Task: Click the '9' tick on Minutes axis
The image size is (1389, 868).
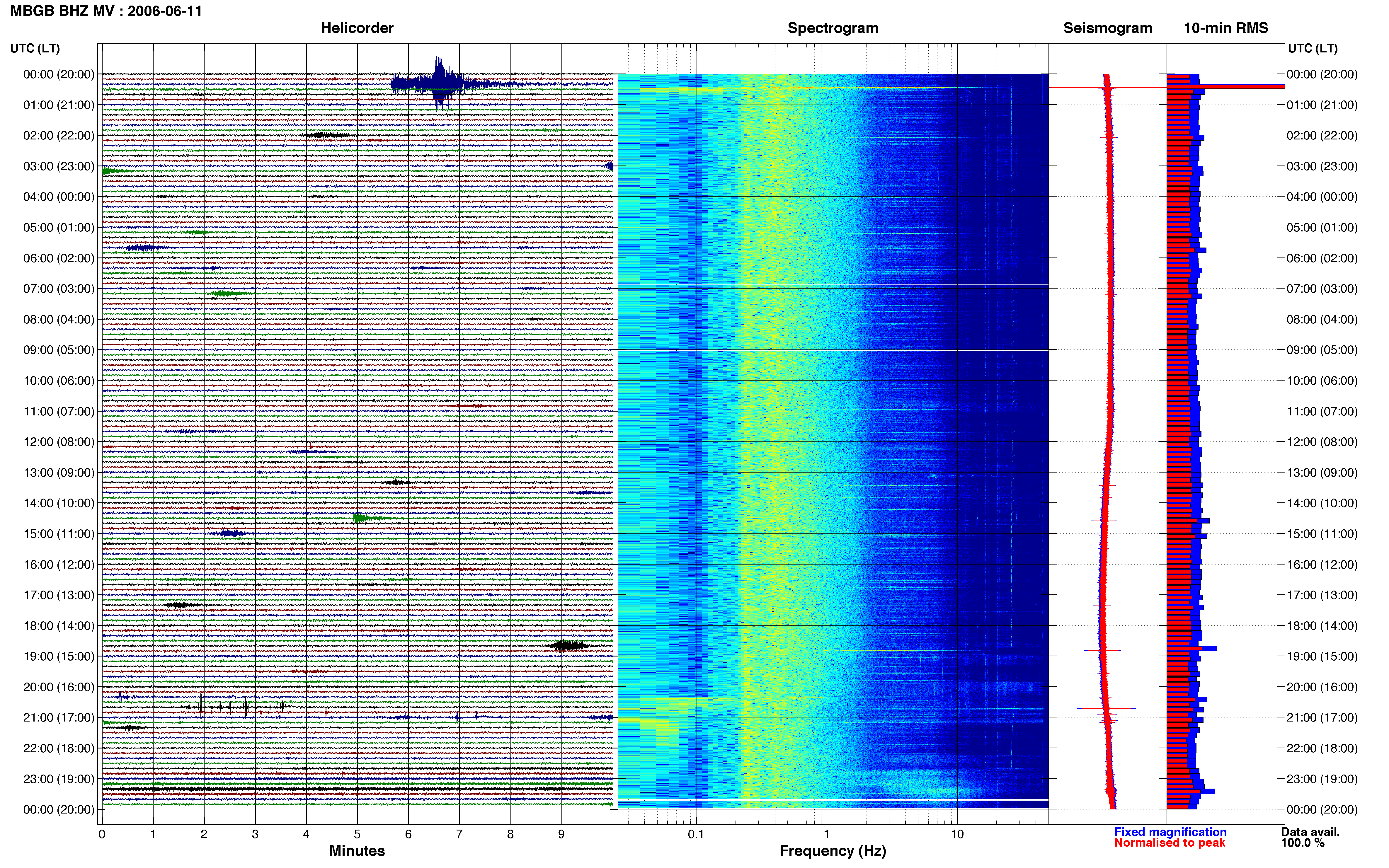Action: 561,835
